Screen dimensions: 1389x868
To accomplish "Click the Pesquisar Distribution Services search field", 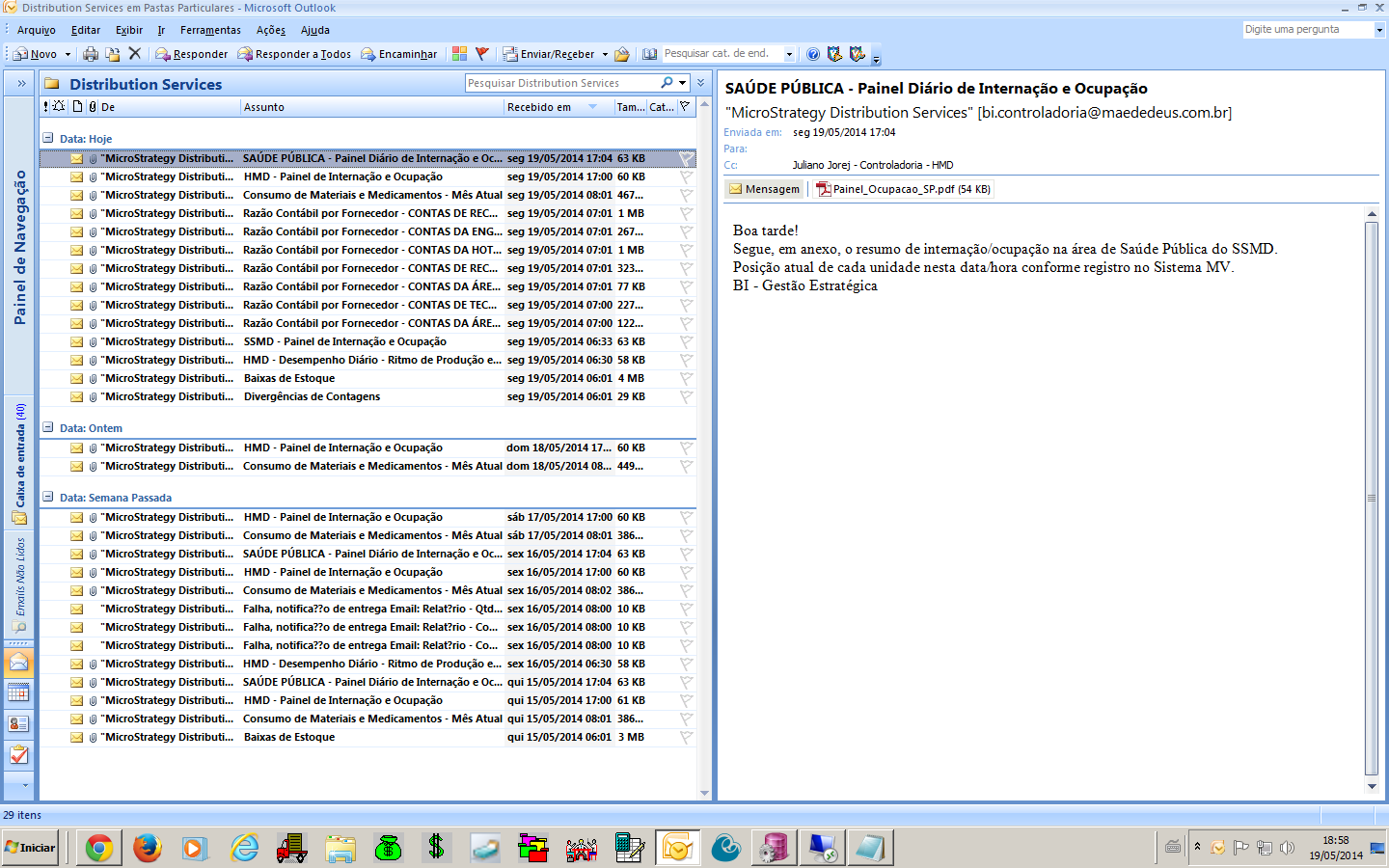I will click(x=562, y=83).
